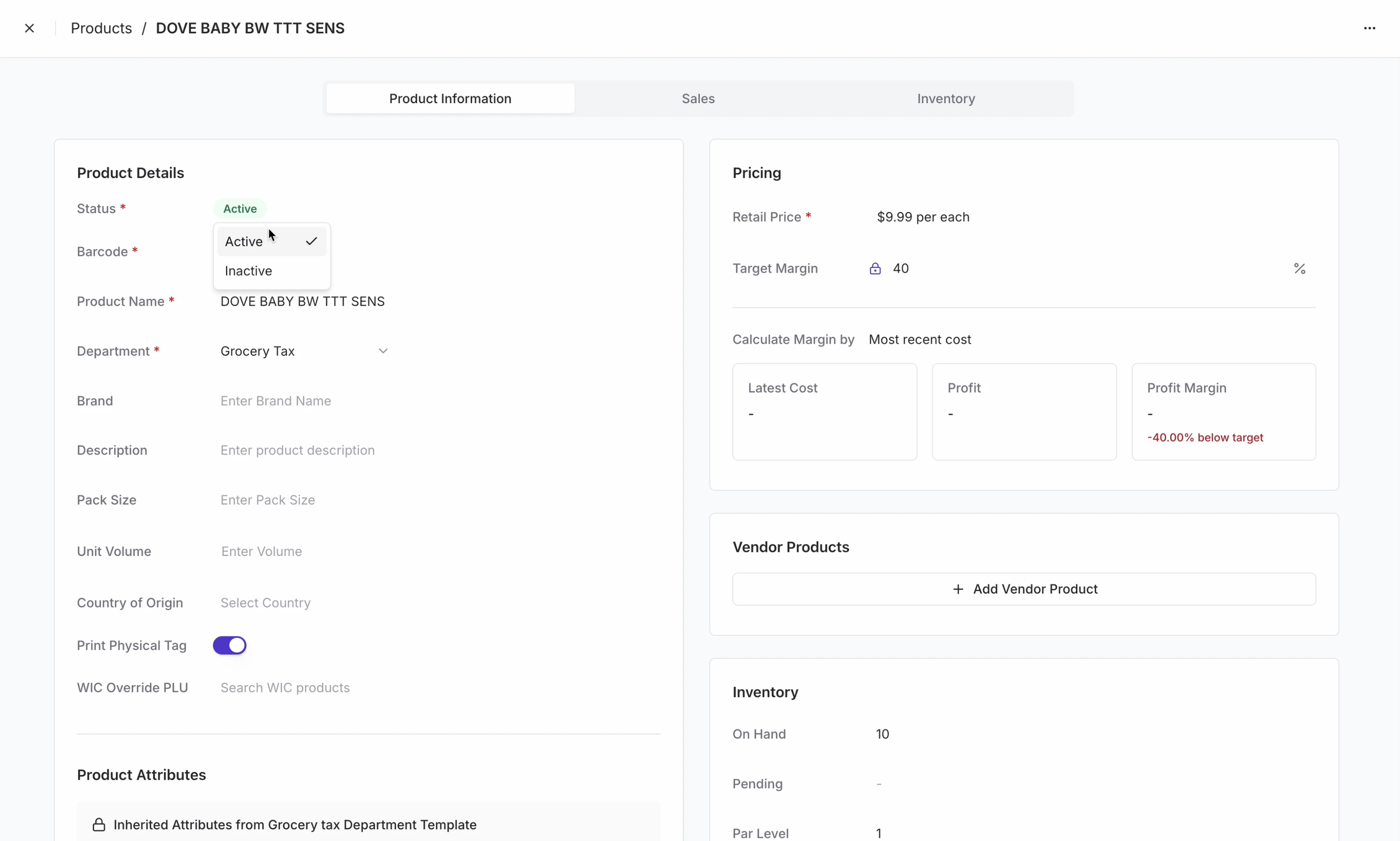Turn off the Print Physical Tag switch
Viewport: 1400px width, 841px height.
pyautogui.click(x=229, y=646)
